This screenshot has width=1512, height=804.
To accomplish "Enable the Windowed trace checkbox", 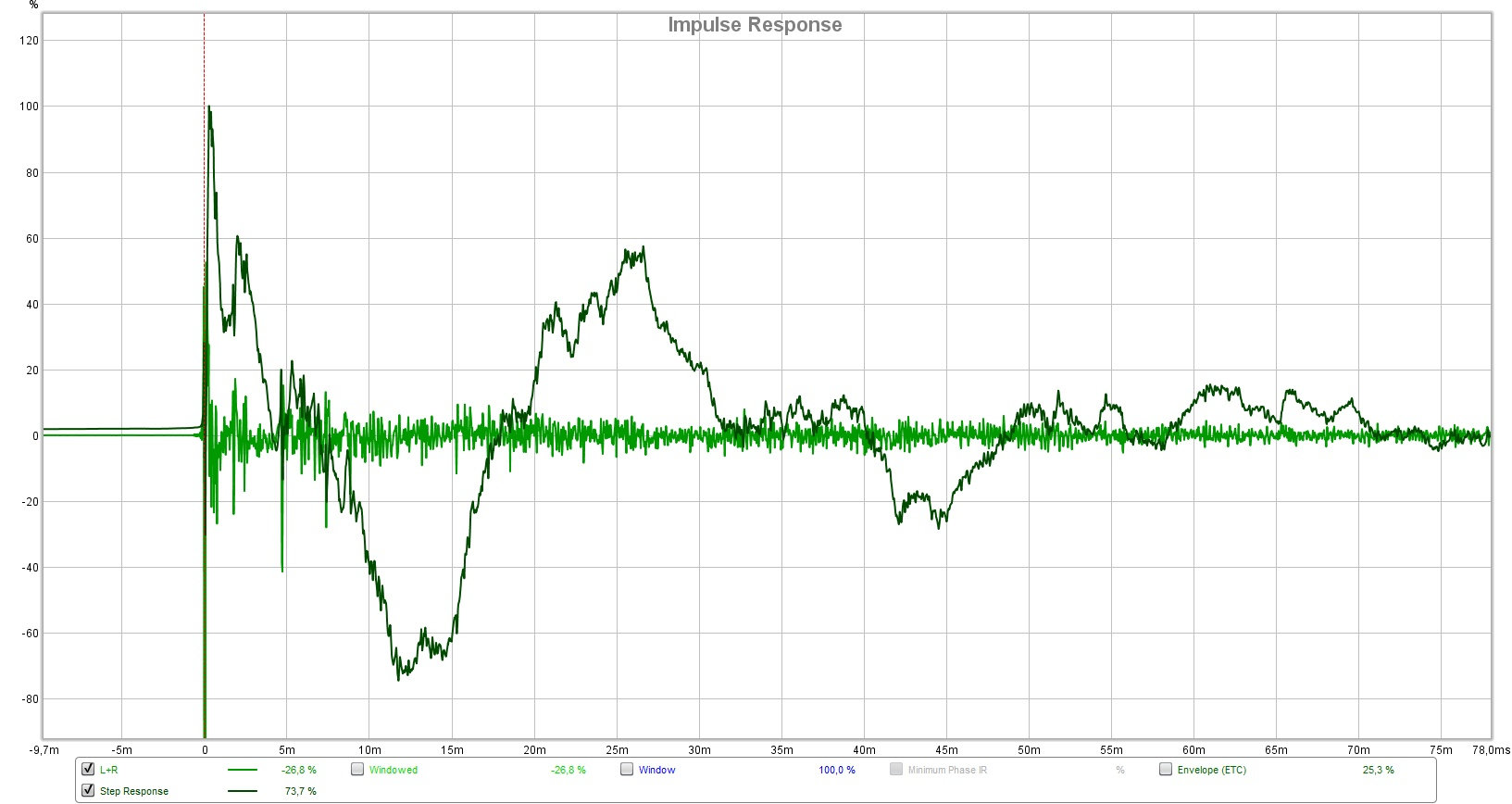I will (x=357, y=769).
